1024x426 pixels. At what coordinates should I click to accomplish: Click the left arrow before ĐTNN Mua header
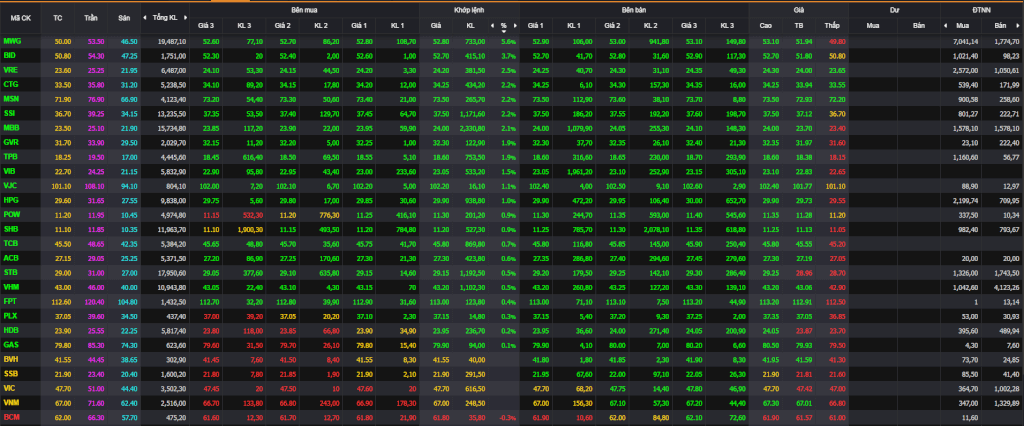pyautogui.click(x=945, y=25)
